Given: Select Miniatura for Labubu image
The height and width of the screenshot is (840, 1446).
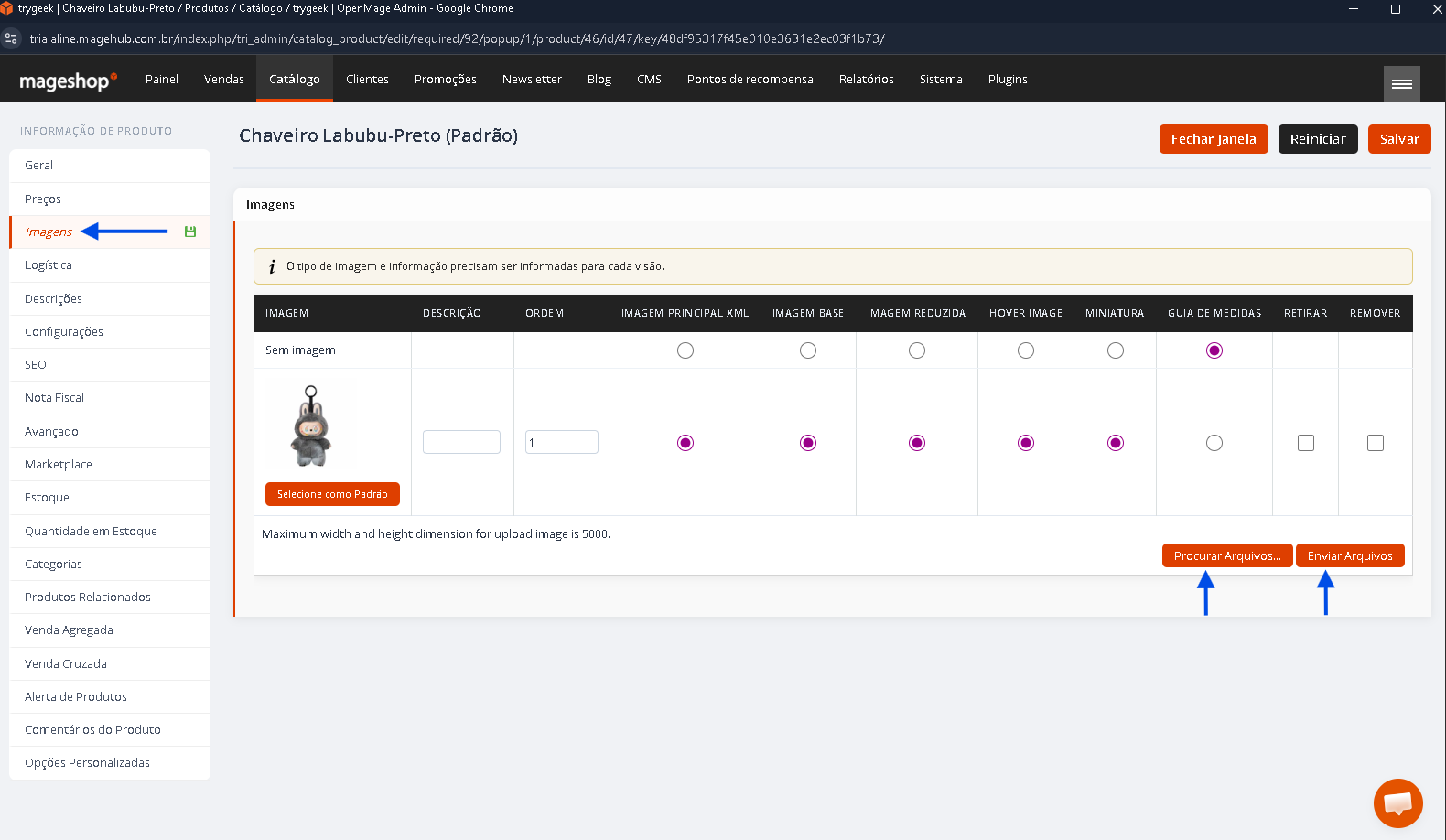Looking at the screenshot, I should (x=1116, y=443).
